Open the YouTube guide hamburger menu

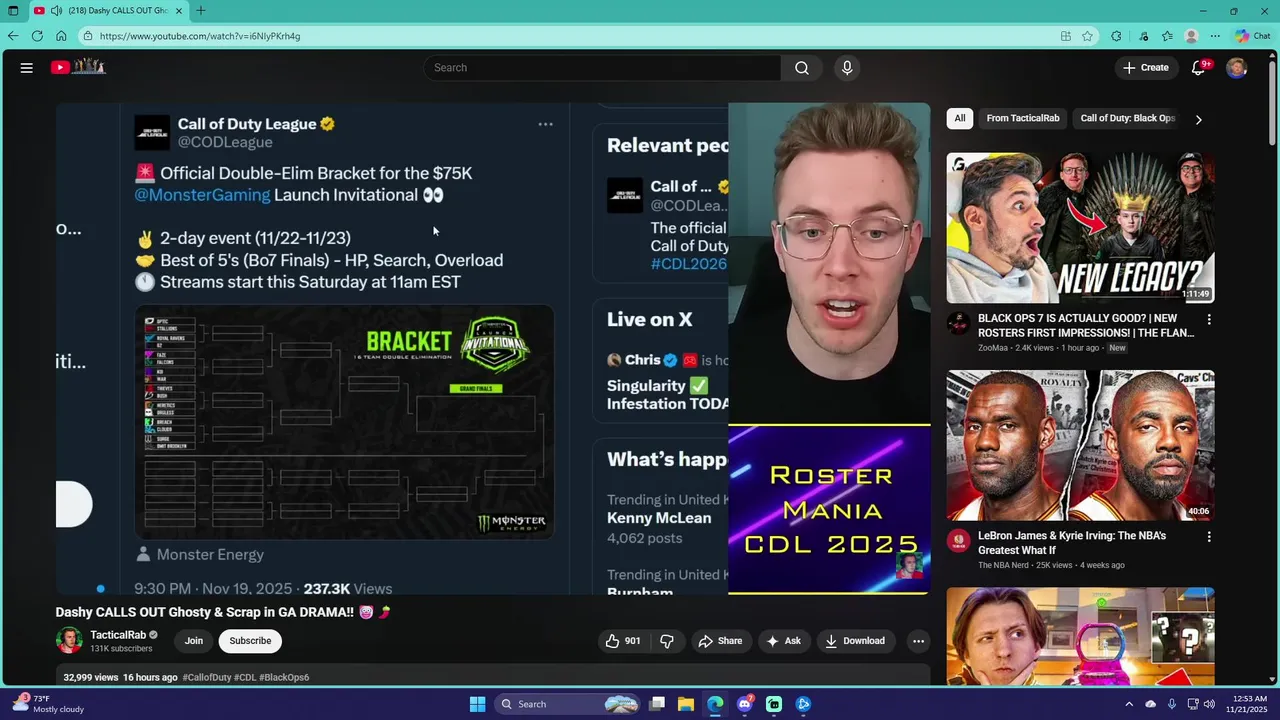click(x=27, y=68)
